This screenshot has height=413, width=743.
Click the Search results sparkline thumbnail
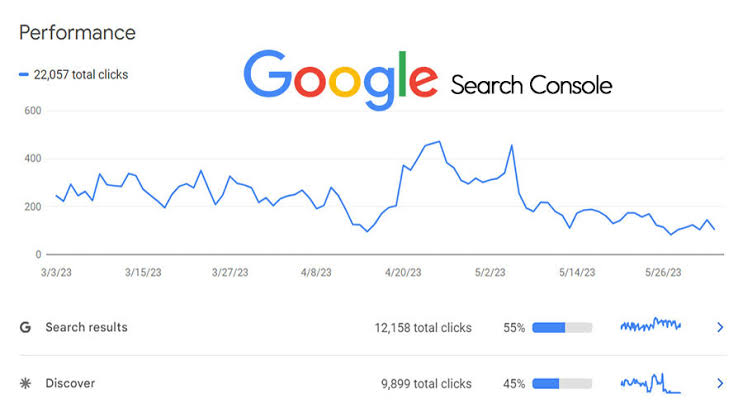(650, 325)
